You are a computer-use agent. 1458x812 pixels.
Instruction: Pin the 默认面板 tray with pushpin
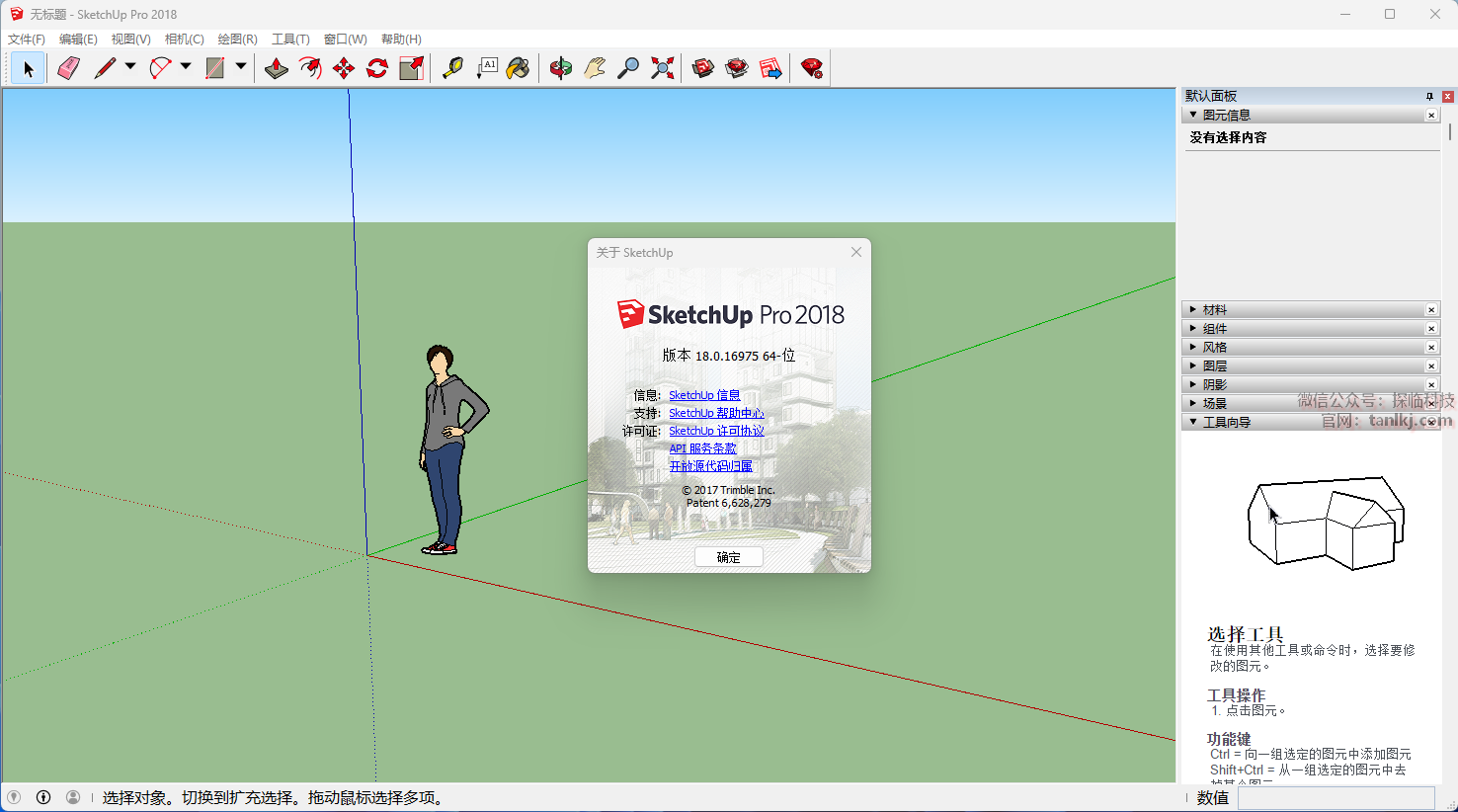click(x=1429, y=96)
